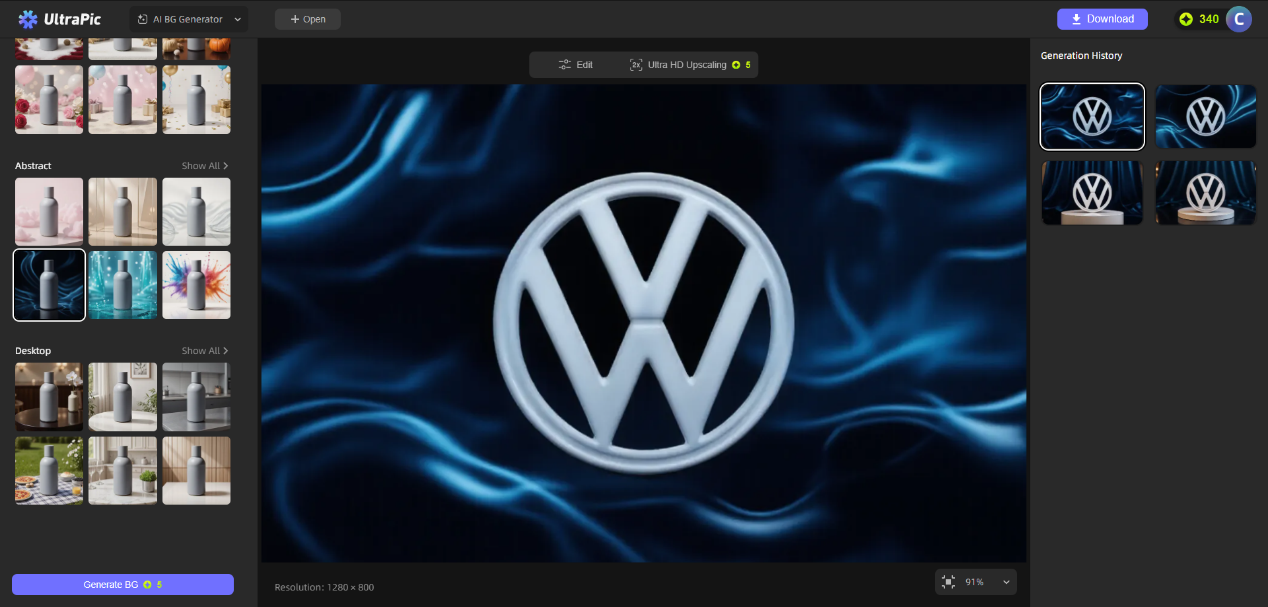The image size is (1268, 607).
Task: Click the UltraPic snowflake logo icon
Action: [x=26, y=18]
